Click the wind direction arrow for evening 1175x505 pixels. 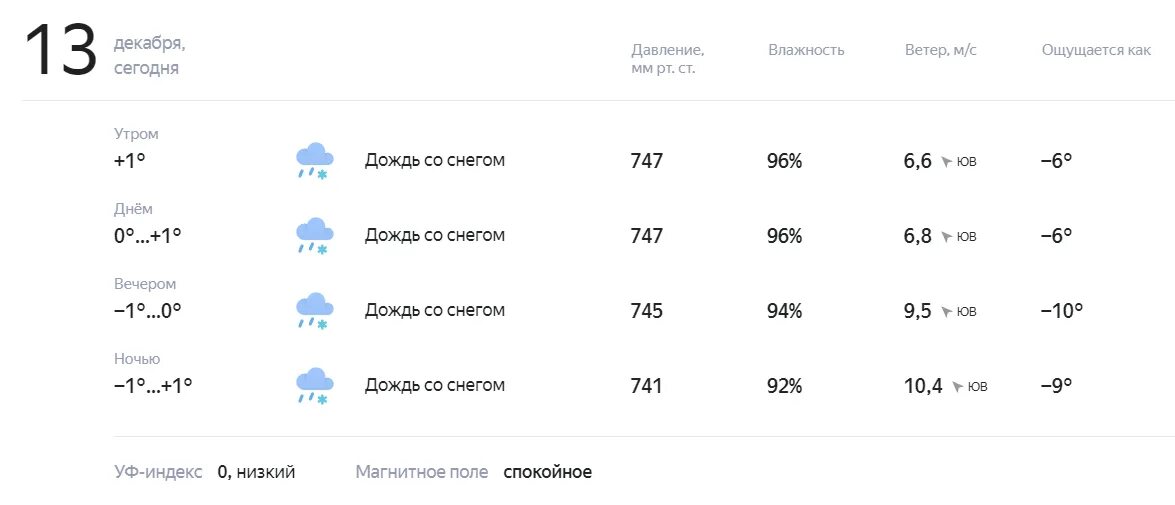click(x=946, y=312)
